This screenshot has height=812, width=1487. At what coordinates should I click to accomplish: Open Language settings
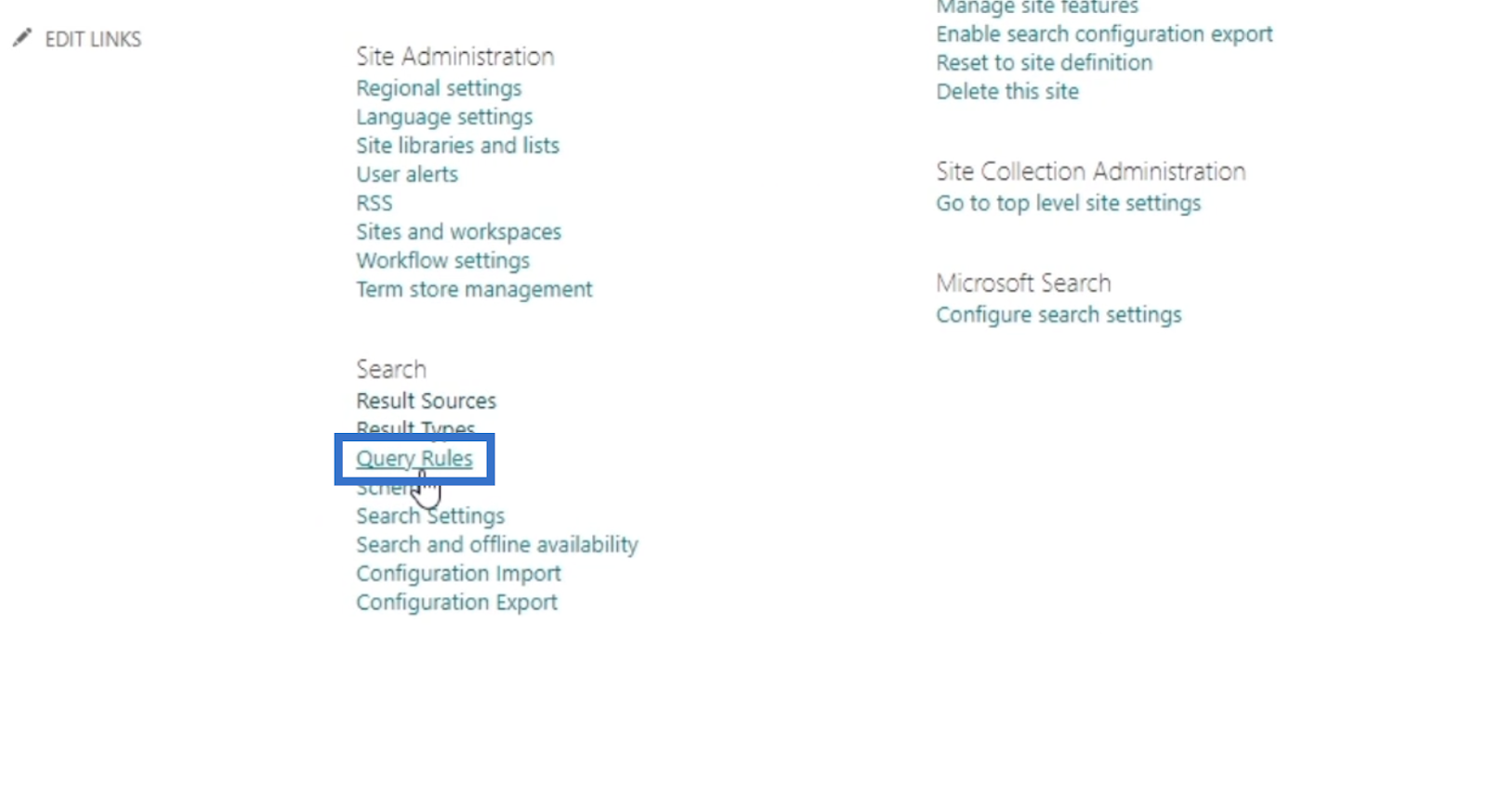coord(444,117)
